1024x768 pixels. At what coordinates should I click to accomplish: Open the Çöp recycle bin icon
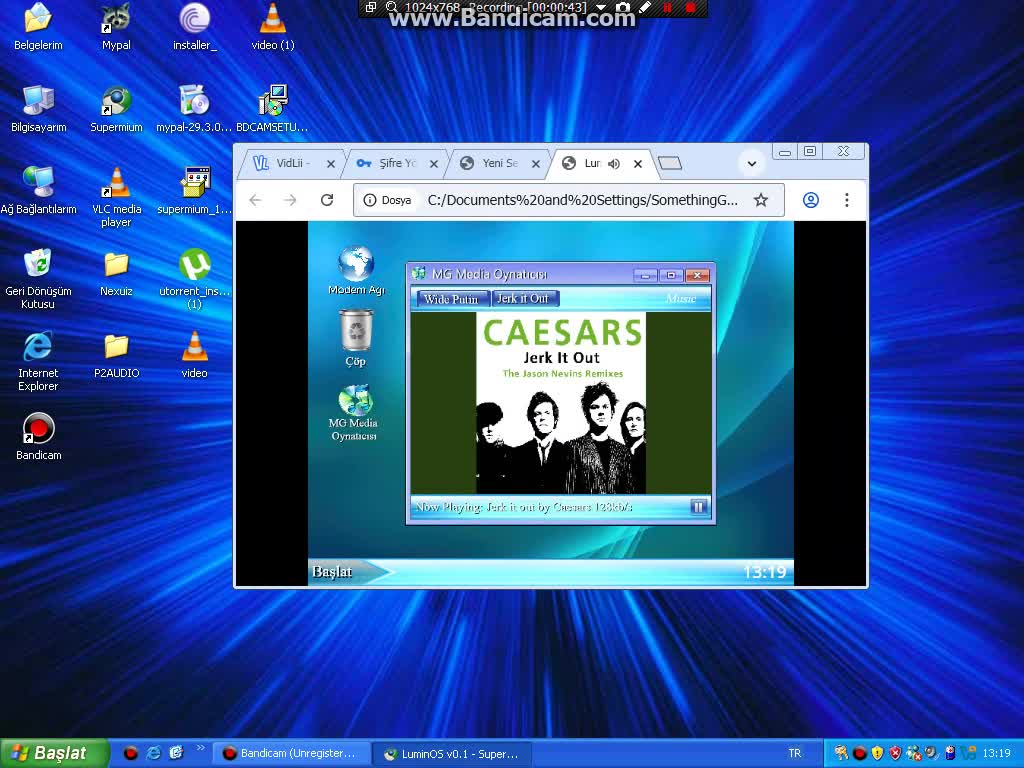click(x=353, y=330)
